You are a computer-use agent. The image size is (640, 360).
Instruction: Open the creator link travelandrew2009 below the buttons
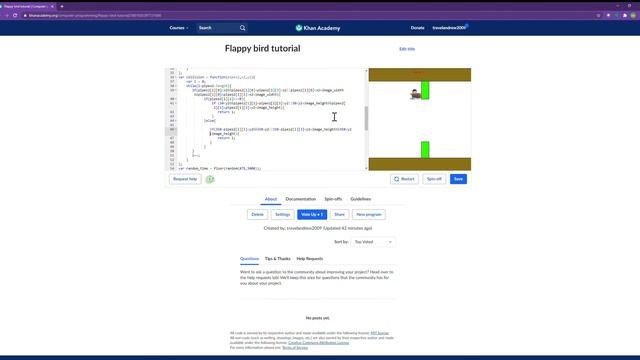pyautogui.click(x=304, y=229)
